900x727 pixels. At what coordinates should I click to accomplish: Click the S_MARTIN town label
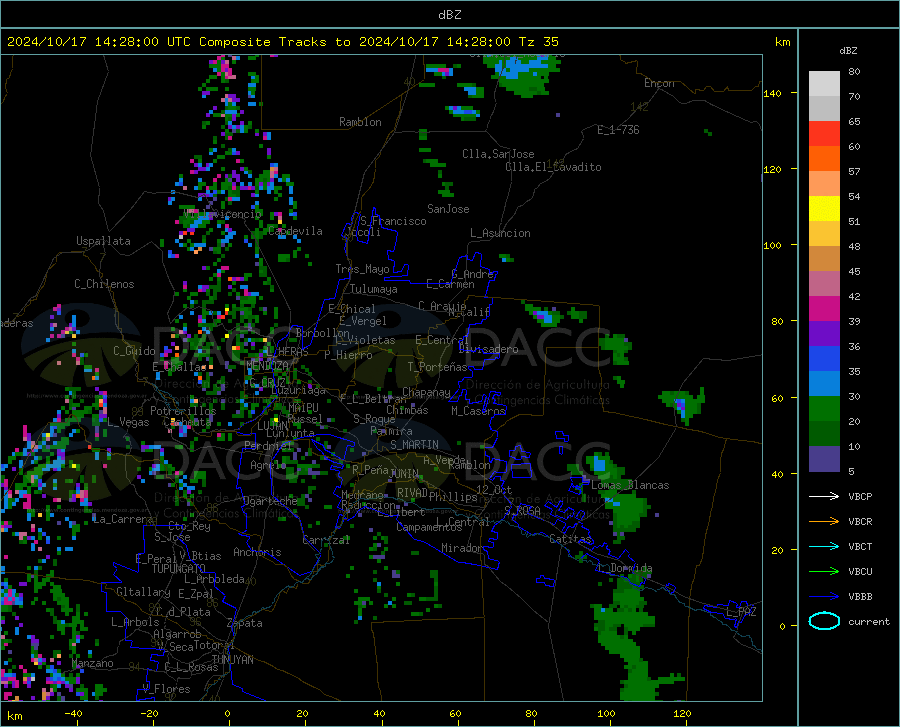pos(414,445)
